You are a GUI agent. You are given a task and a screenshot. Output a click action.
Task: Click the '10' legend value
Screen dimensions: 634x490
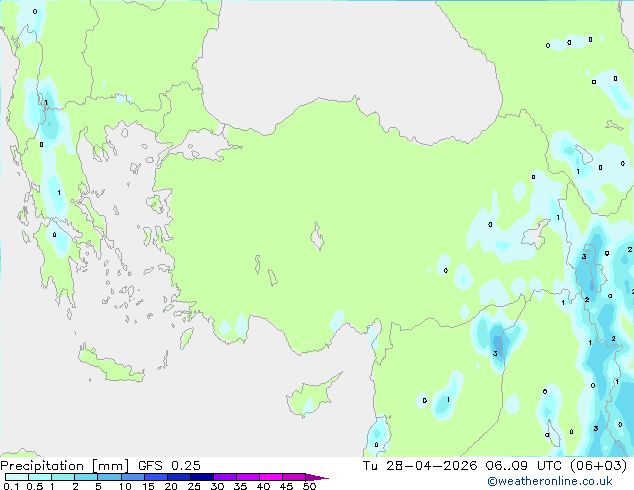tap(125, 486)
